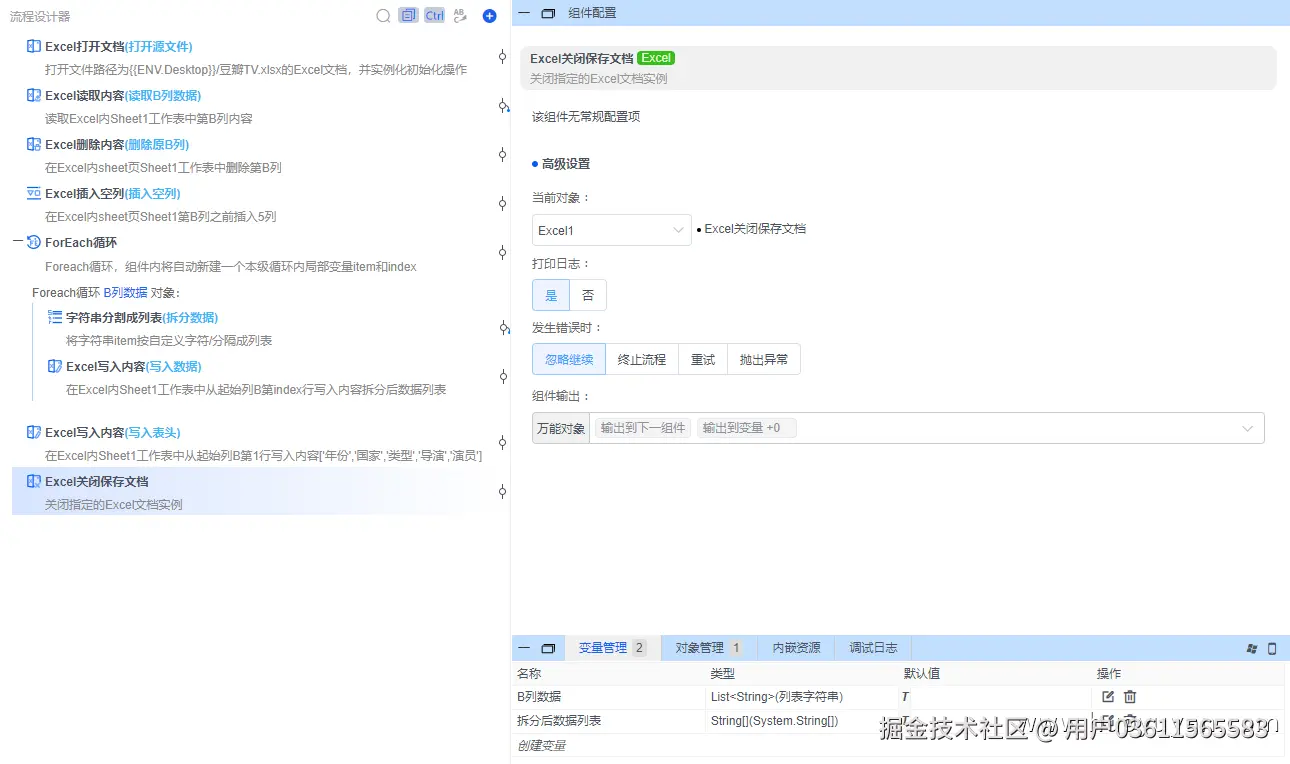The image size is (1290, 764).
Task: Open the 调试日志 tab
Action: click(x=872, y=647)
